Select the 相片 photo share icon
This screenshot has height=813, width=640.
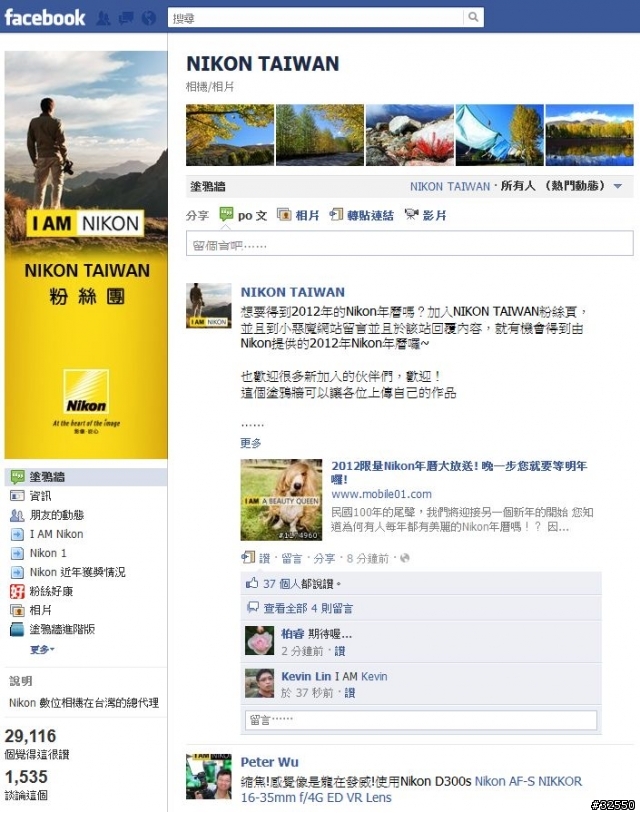(284, 215)
